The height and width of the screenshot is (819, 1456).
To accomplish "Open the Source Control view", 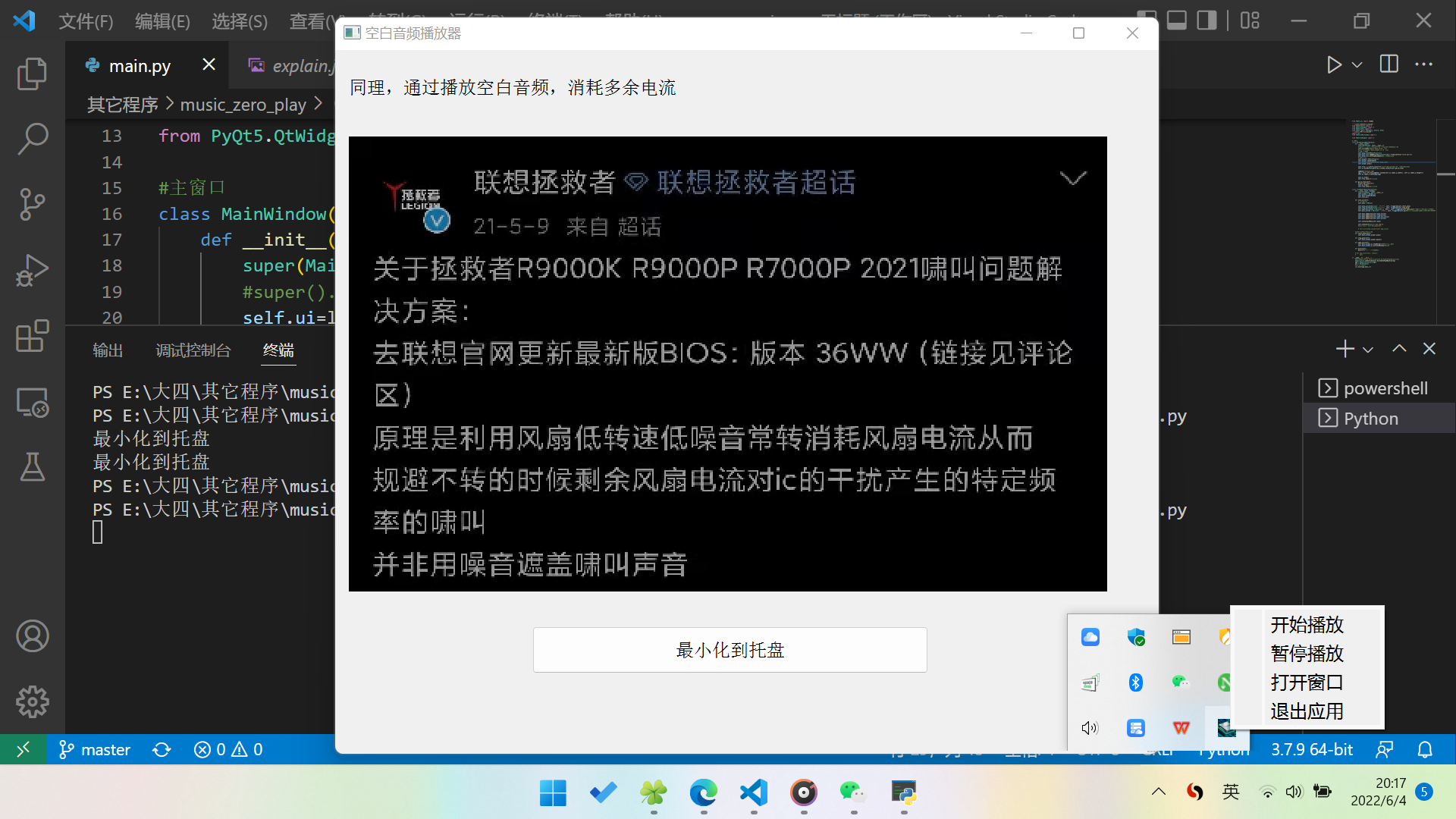I will 32,204.
